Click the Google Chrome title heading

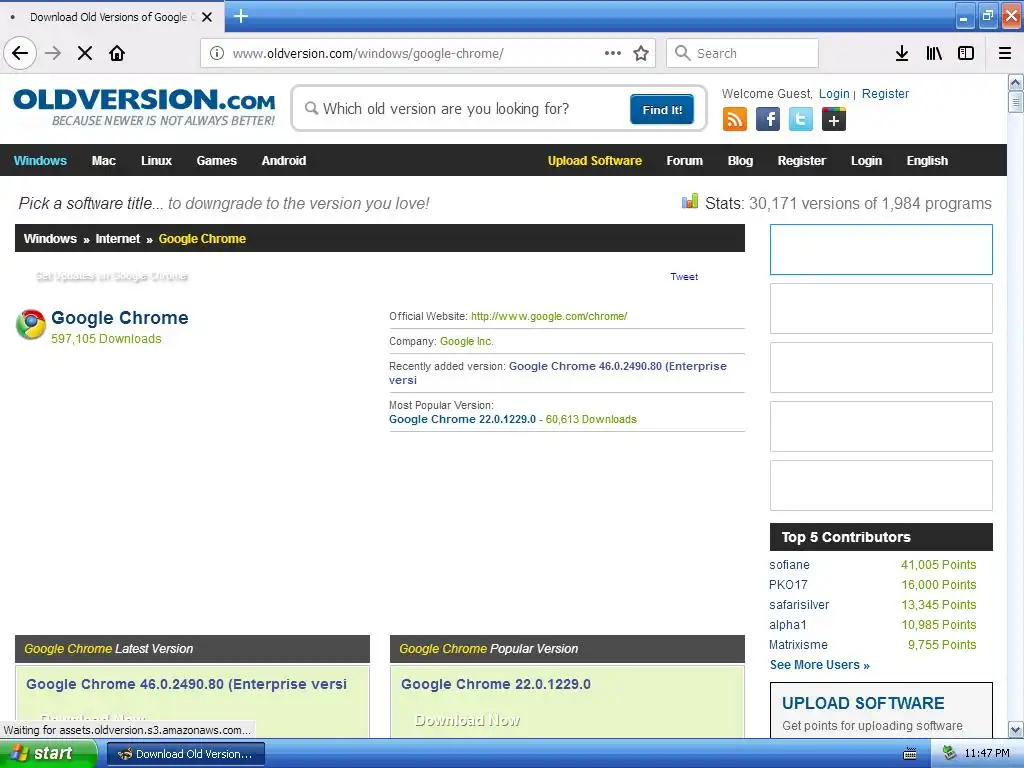tap(120, 317)
